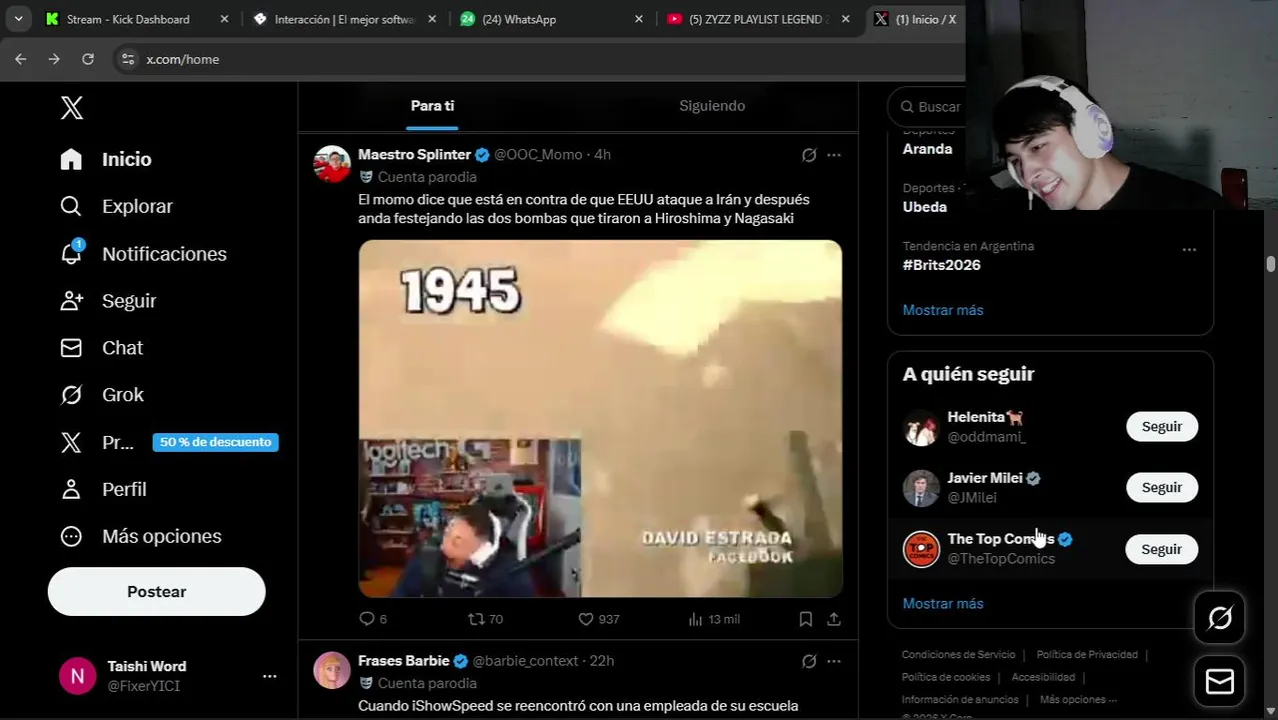
Task: Click the Postear button
Action: click(x=157, y=592)
